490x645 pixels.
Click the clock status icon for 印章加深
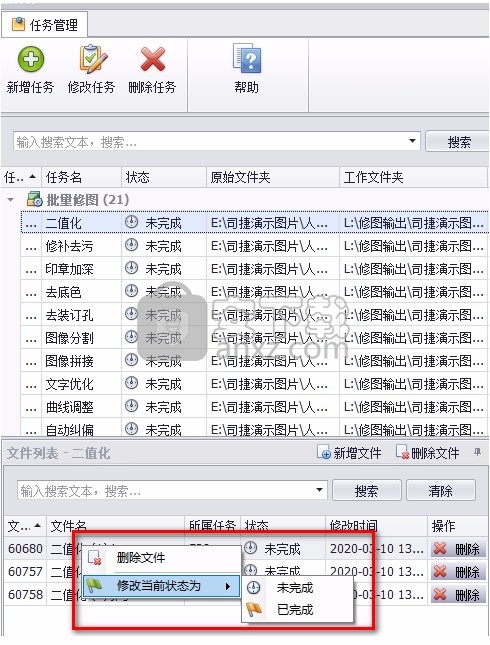click(131, 268)
